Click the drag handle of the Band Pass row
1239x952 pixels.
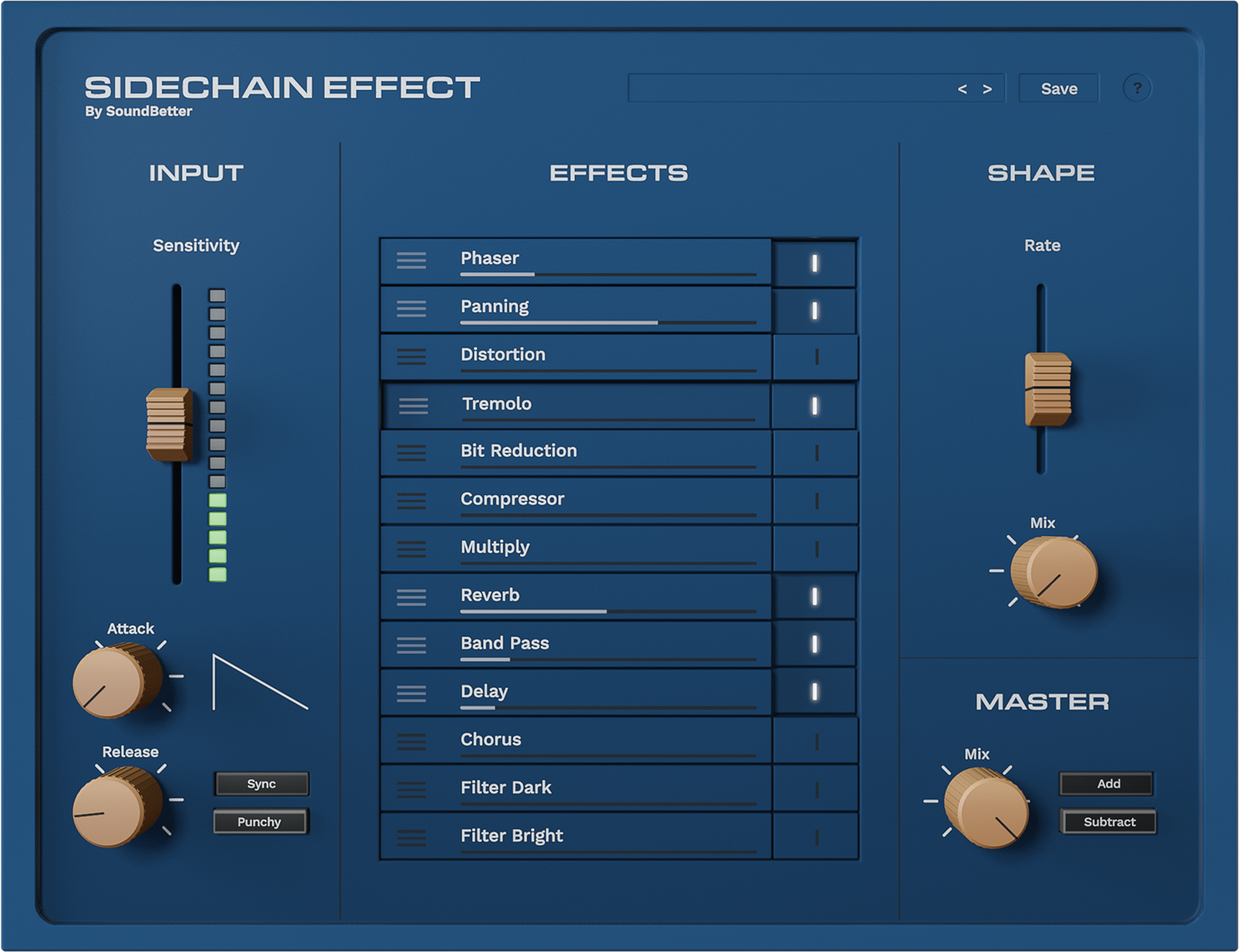coord(411,646)
